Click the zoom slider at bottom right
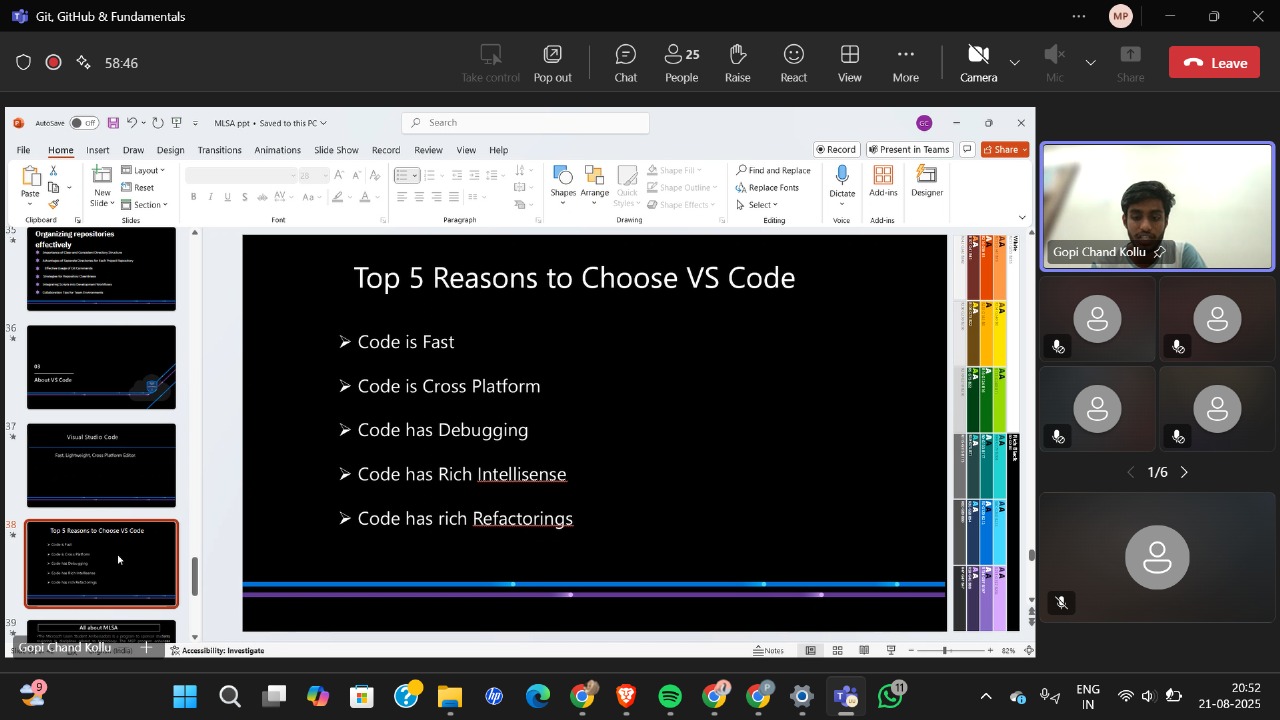The width and height of the screenshot is (1280, 720). 944,650
